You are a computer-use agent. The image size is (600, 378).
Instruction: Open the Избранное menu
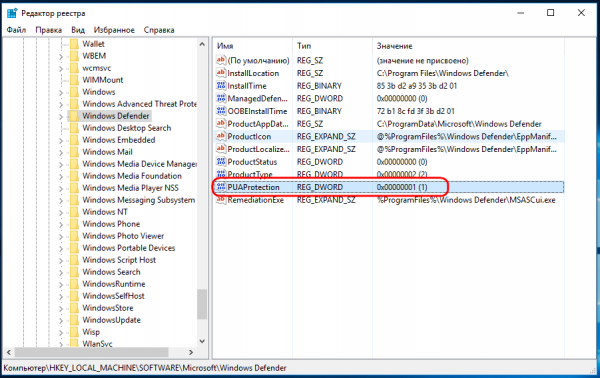click(x=114, y=30)
